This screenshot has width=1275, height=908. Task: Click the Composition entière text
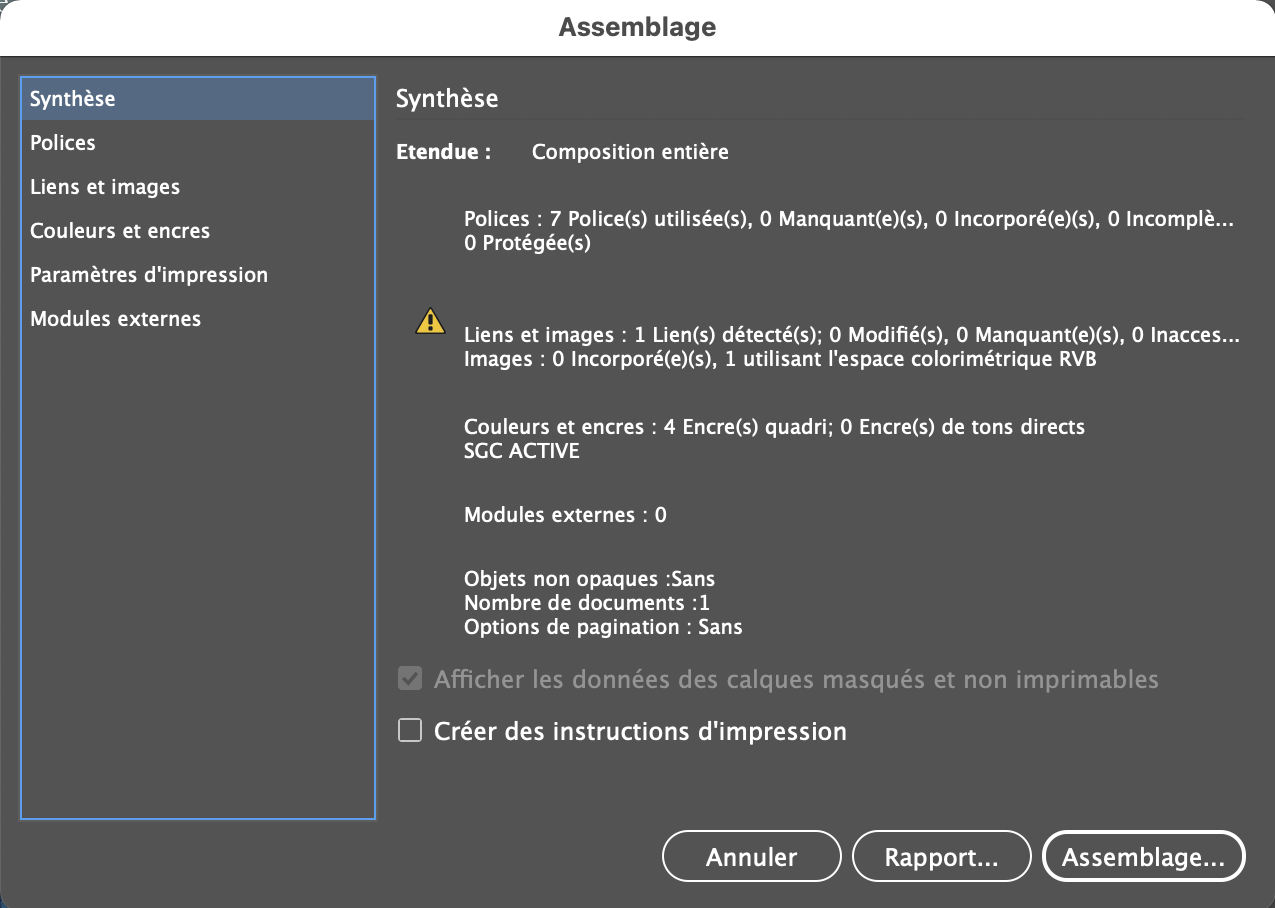click(x=630, y=153)
